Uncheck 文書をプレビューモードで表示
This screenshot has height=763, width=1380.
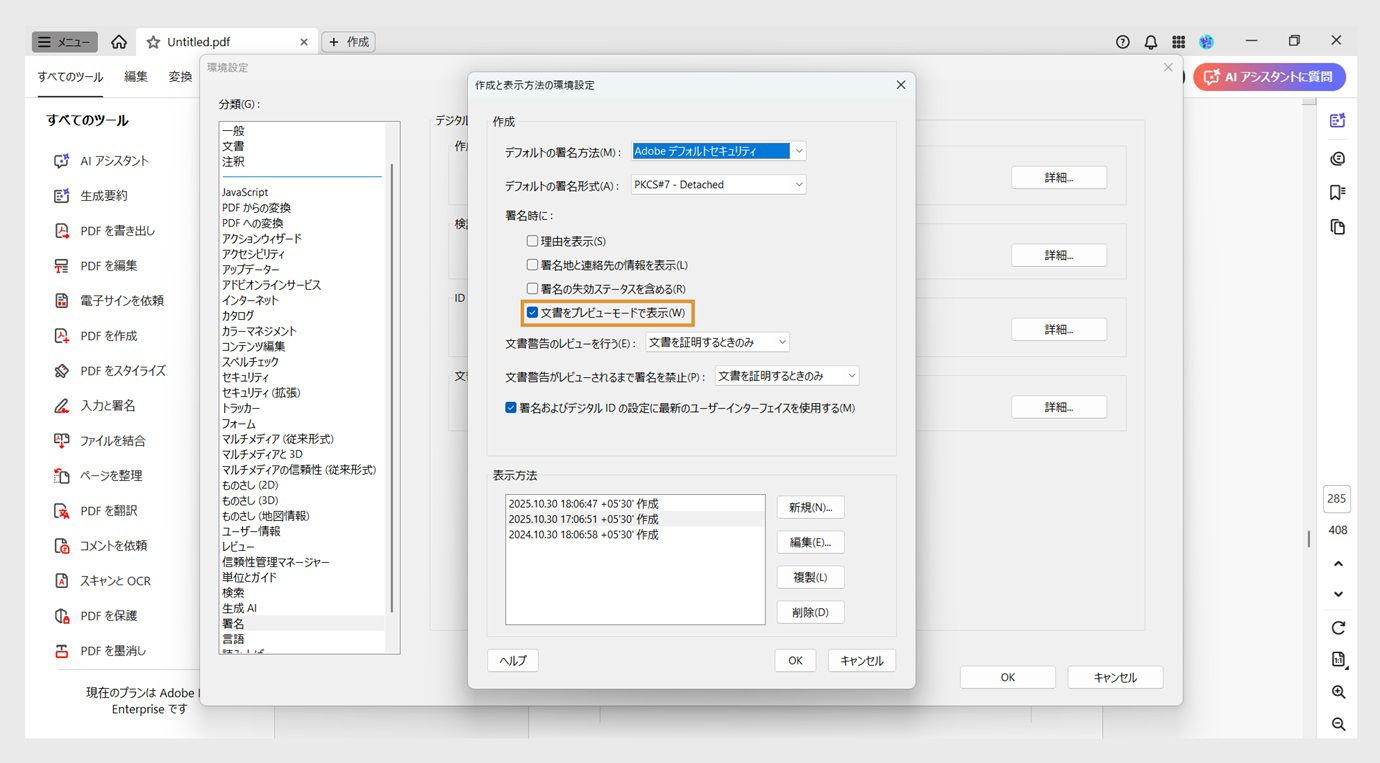pos(531,312)
